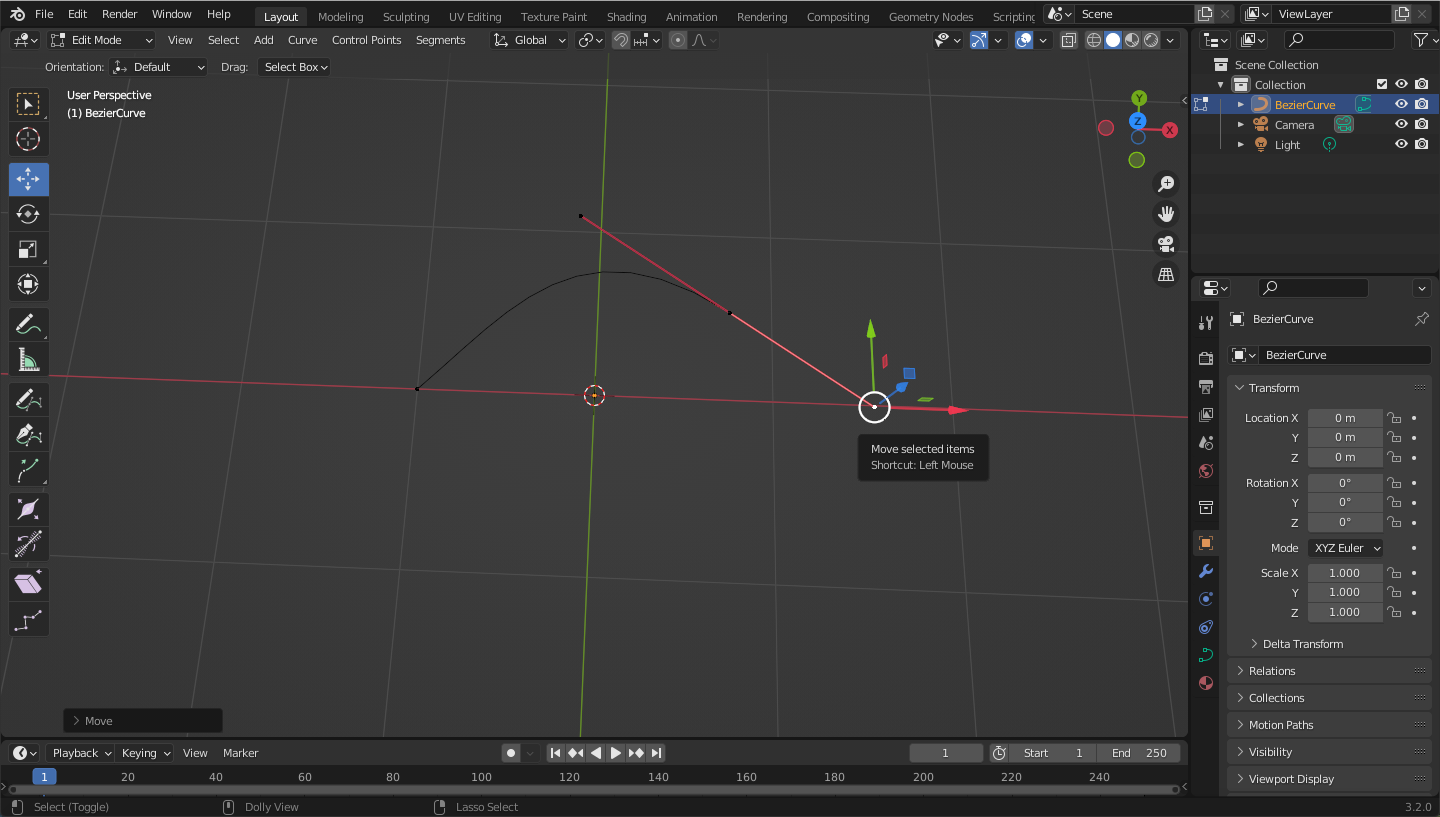Open the Tool properties tab
Image resolution: width=1440 pixels, height=817 pixels.
[1206, 322]
